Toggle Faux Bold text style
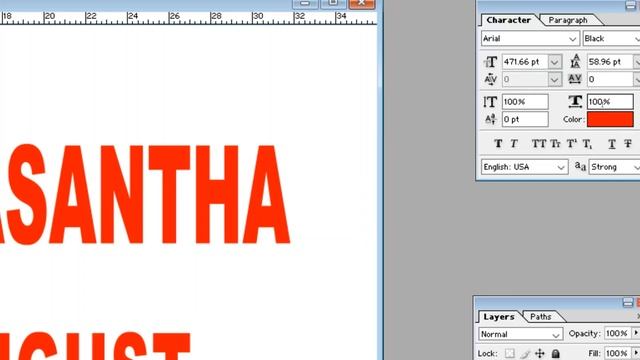The width and height of the screenshot is (640, 360). [498, 144]
